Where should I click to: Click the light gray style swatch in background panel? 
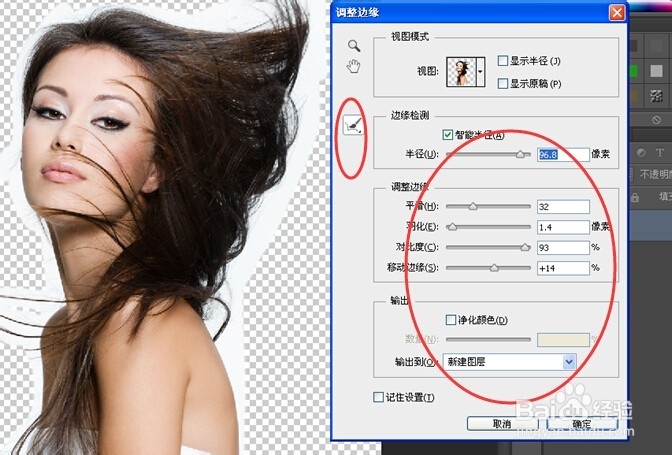[x=656, y=71]
